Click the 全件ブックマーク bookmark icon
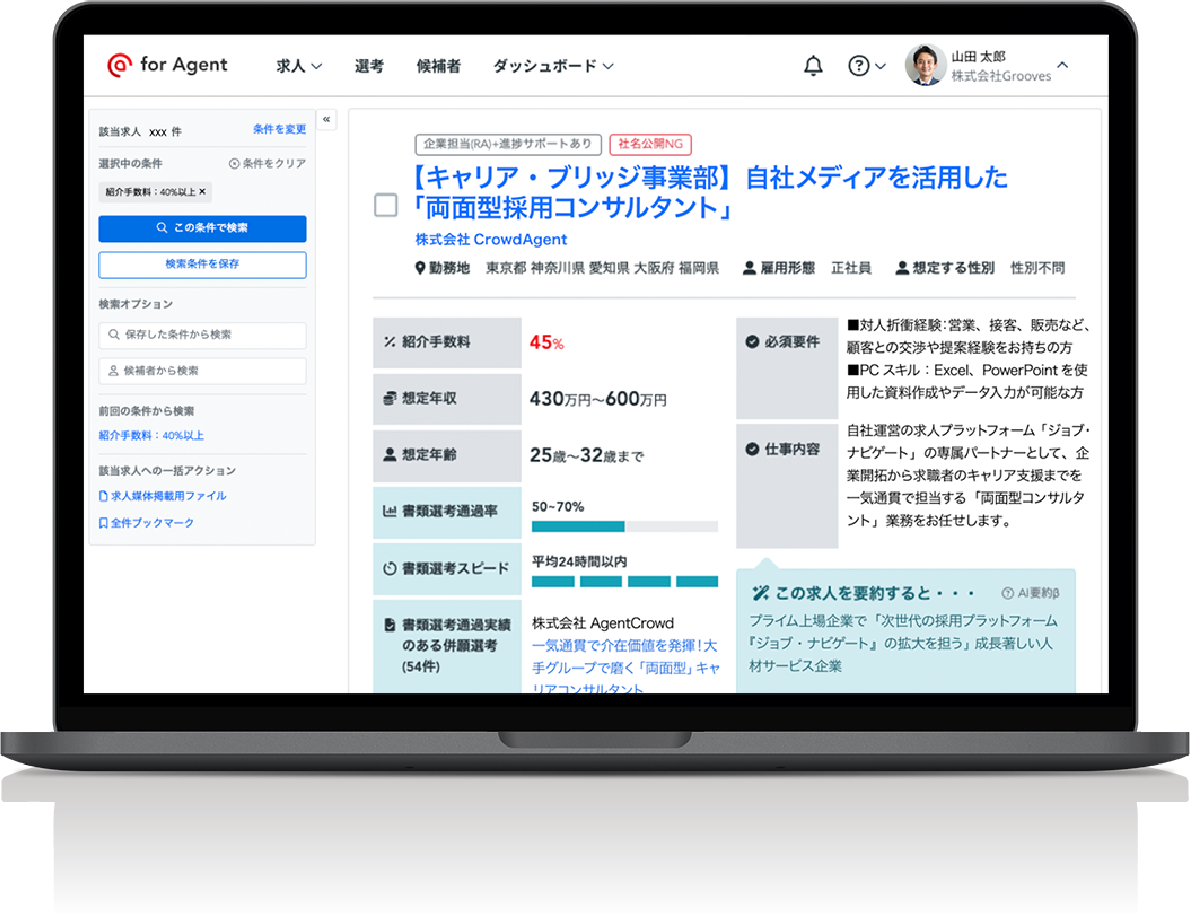The width and height of the screenshot is (1190, 916). tap(103, 523)
